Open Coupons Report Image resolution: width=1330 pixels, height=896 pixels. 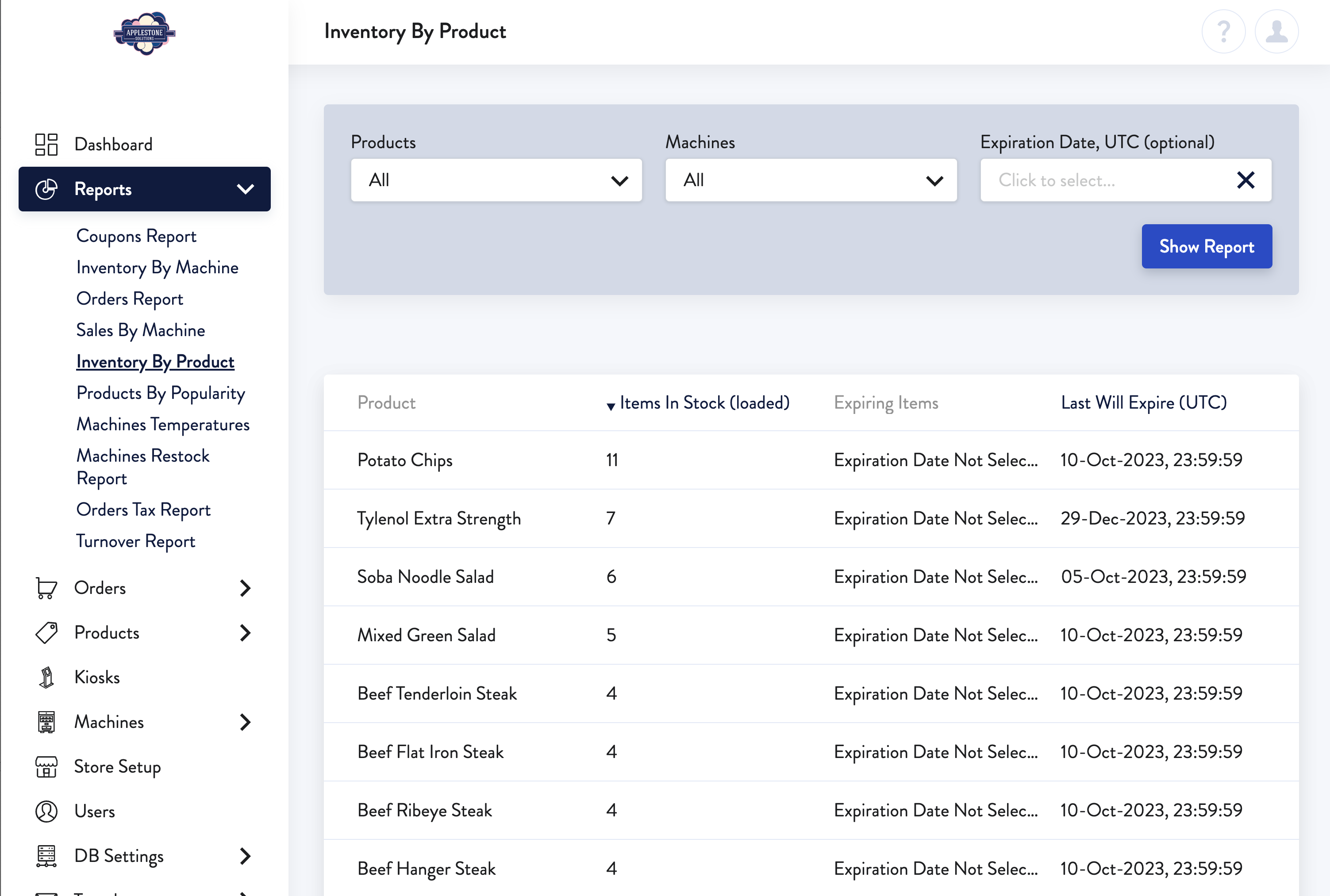point(136,236)
